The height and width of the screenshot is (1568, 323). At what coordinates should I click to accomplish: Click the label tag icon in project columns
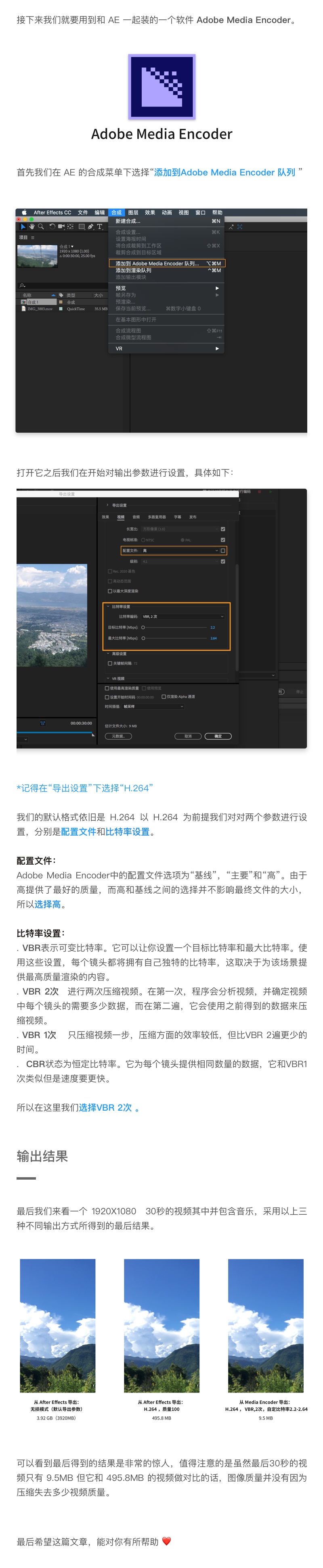click(61, 295)
